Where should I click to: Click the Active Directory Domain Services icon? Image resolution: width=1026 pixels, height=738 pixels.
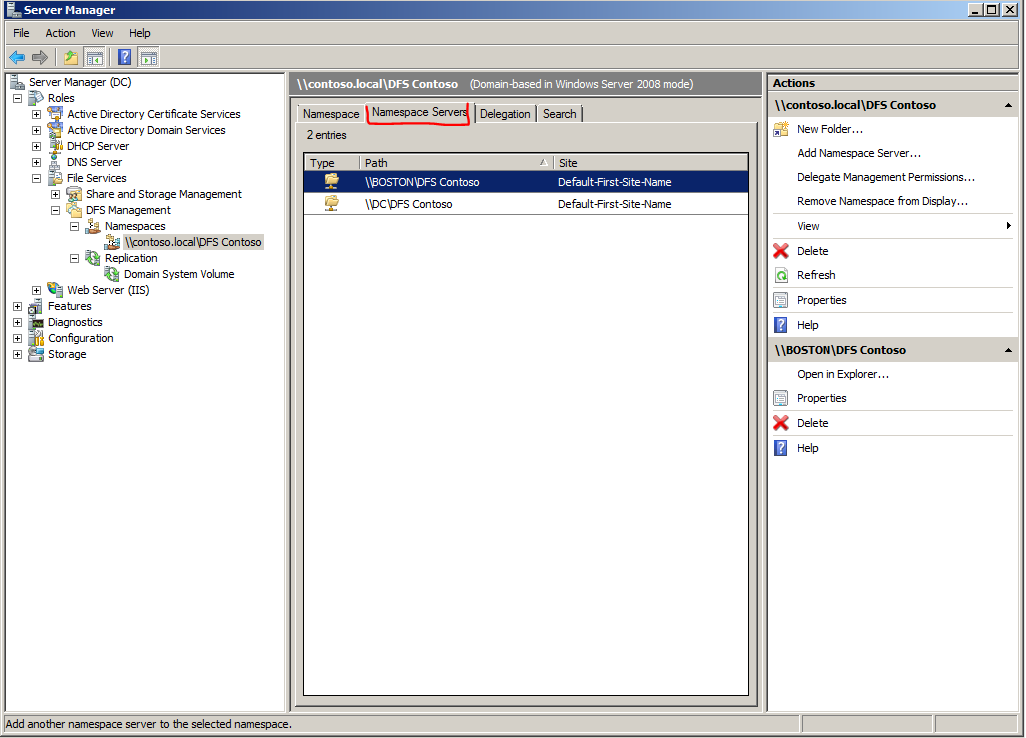pyautogui.click(x=56, y=130)
